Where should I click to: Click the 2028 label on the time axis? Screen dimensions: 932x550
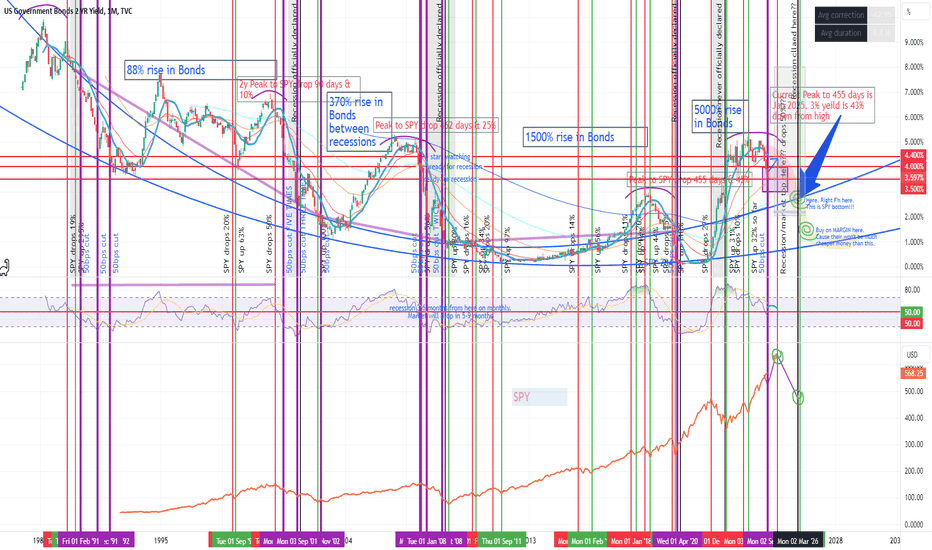(x=835, y=540)
